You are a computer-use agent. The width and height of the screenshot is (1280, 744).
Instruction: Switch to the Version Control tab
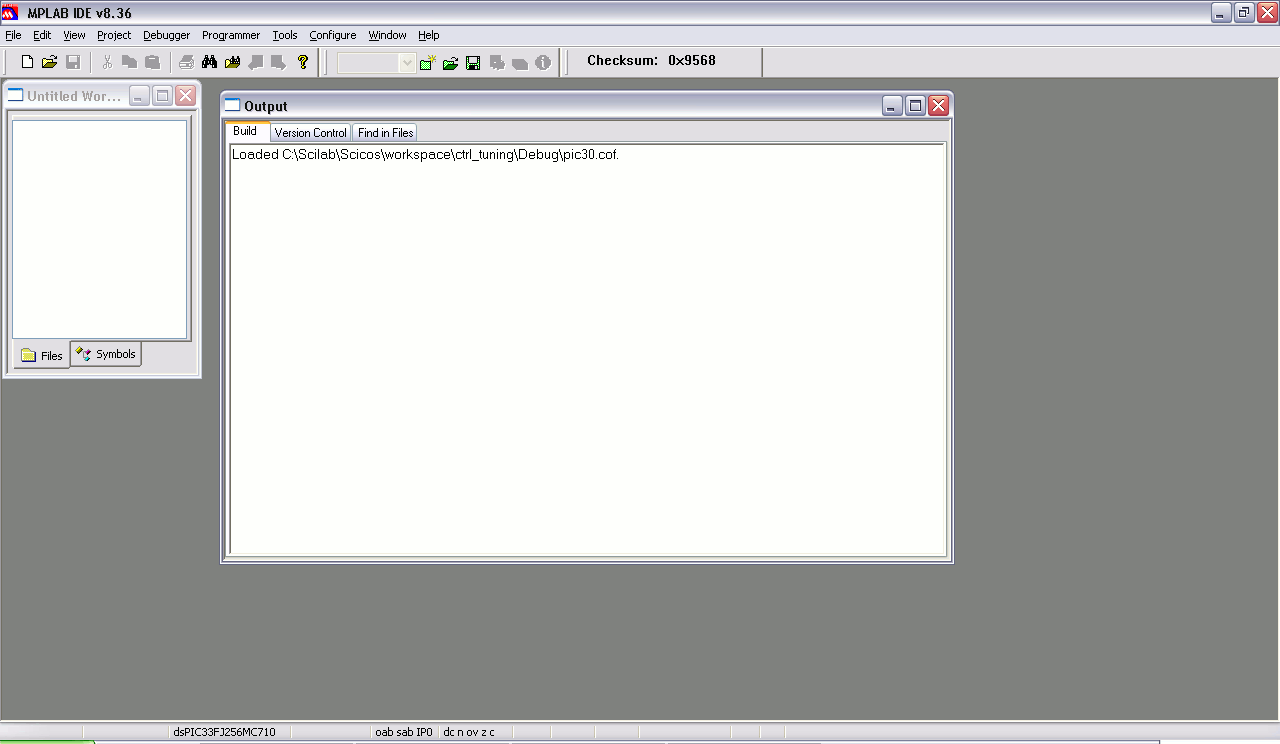(x=310, y=133)
